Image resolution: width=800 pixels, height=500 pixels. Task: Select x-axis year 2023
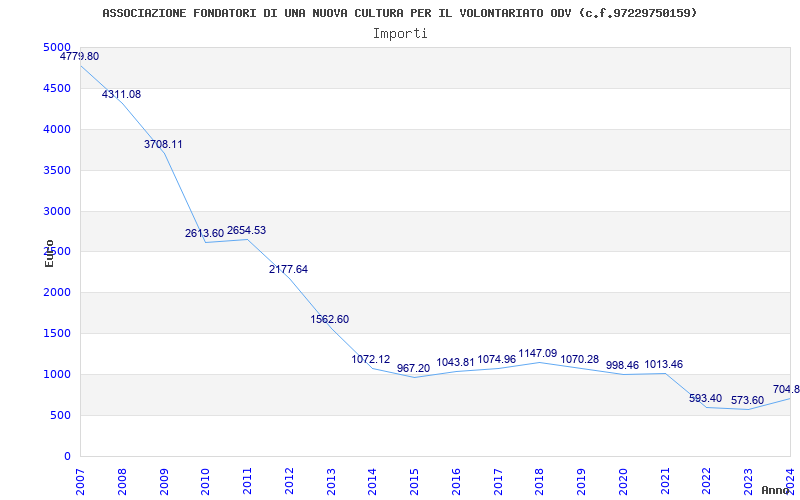point(748,482)
